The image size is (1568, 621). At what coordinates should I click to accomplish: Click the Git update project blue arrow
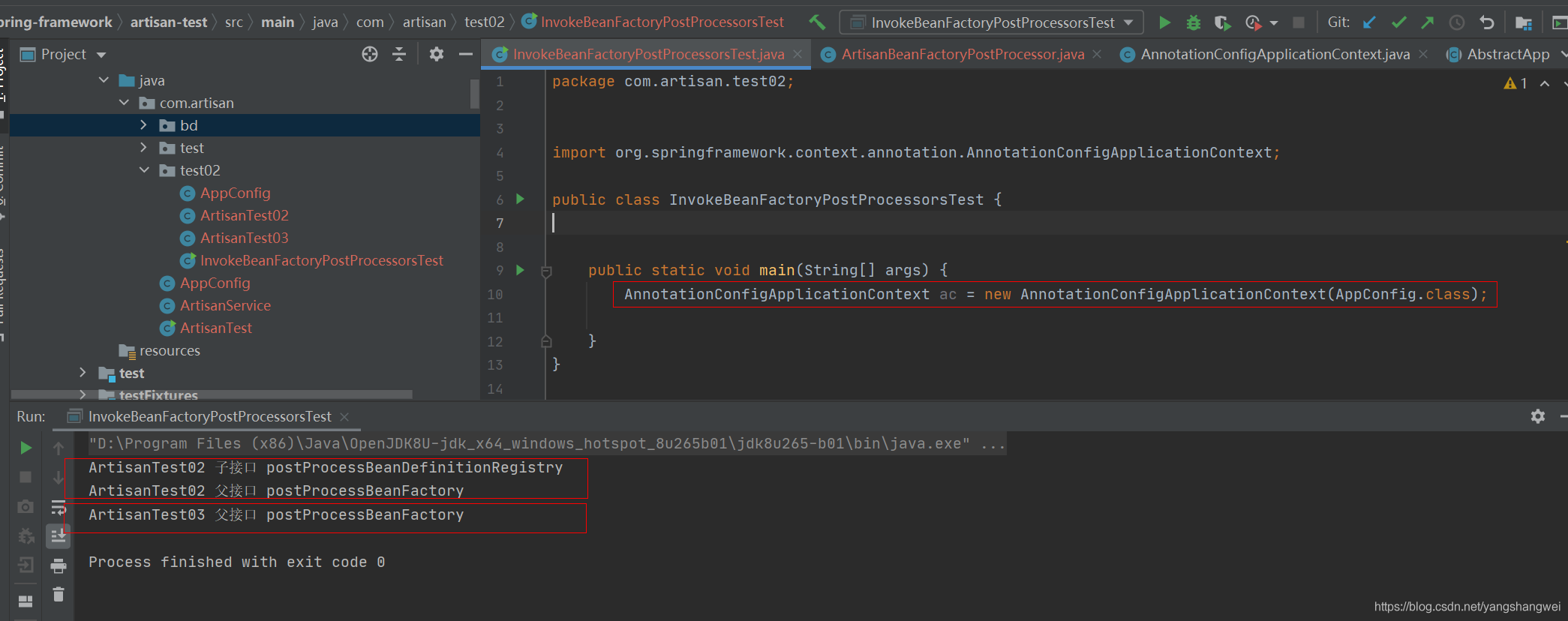pyautogui.click(x=1369, y=22)
